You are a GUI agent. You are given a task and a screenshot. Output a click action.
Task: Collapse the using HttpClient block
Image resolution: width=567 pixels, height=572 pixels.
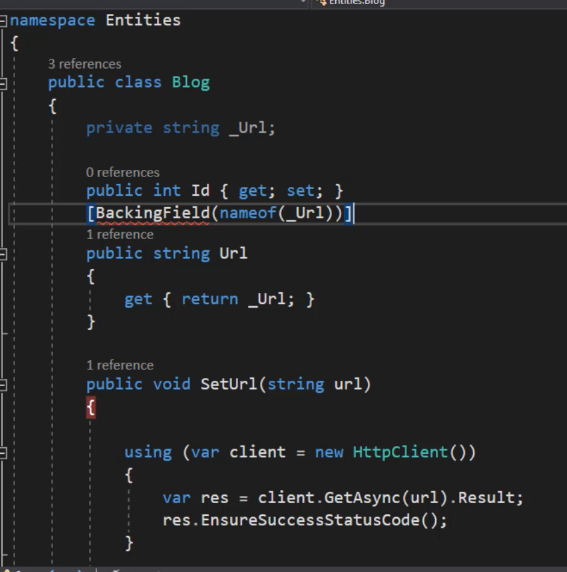coord(3,453)
